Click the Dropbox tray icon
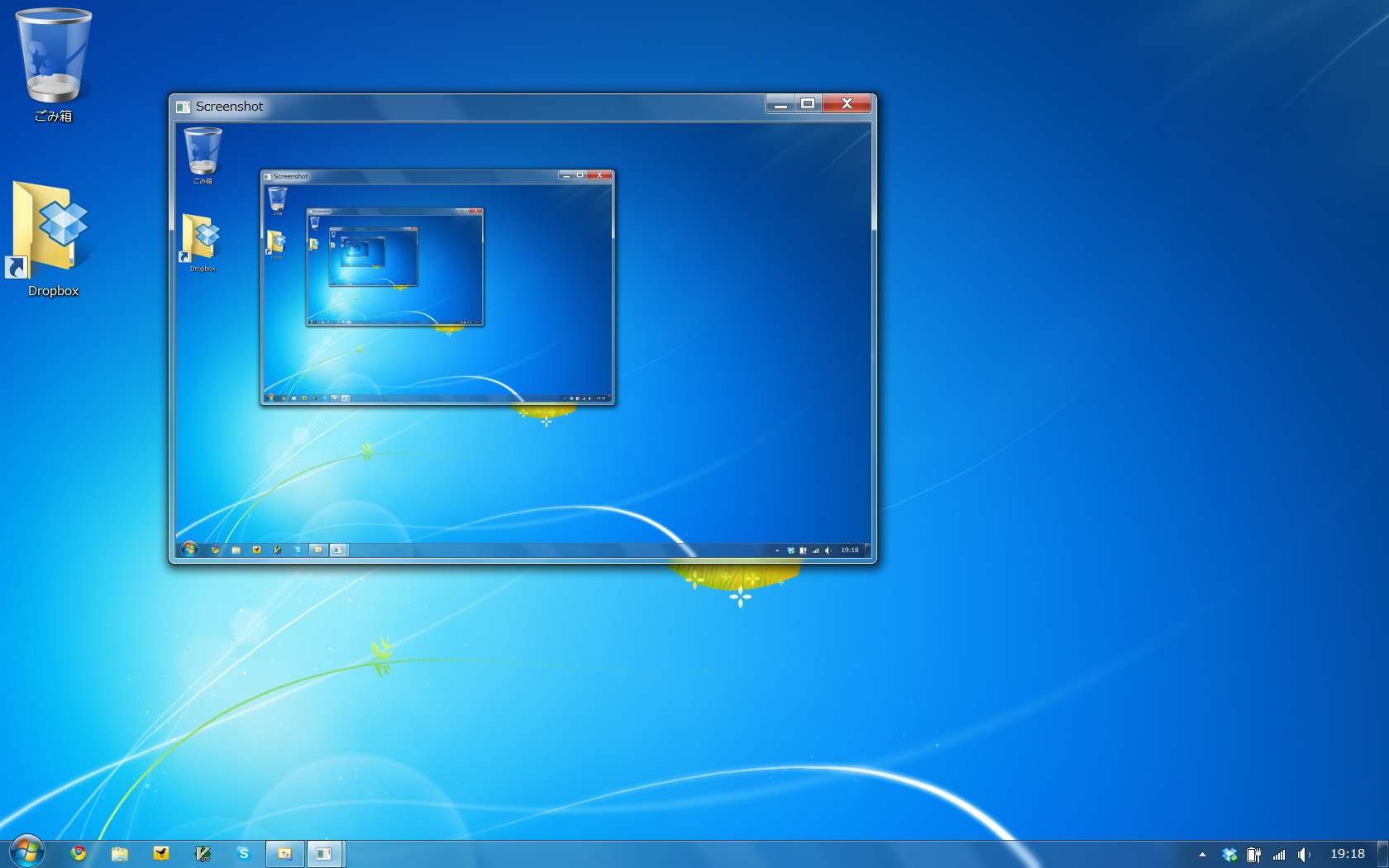Image resolution: width=1389 pixels, height=868 pixels. tap(1229, 855)
